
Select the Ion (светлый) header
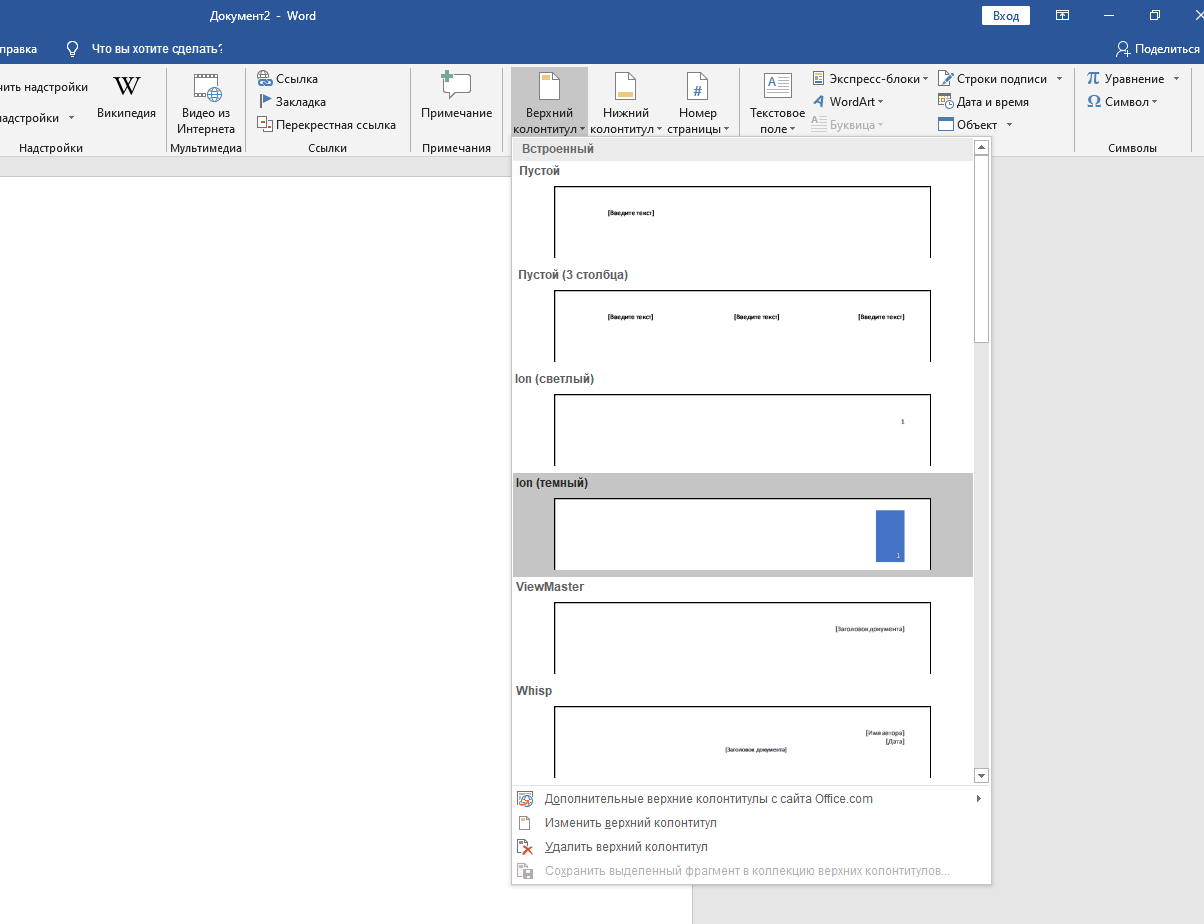742,420
